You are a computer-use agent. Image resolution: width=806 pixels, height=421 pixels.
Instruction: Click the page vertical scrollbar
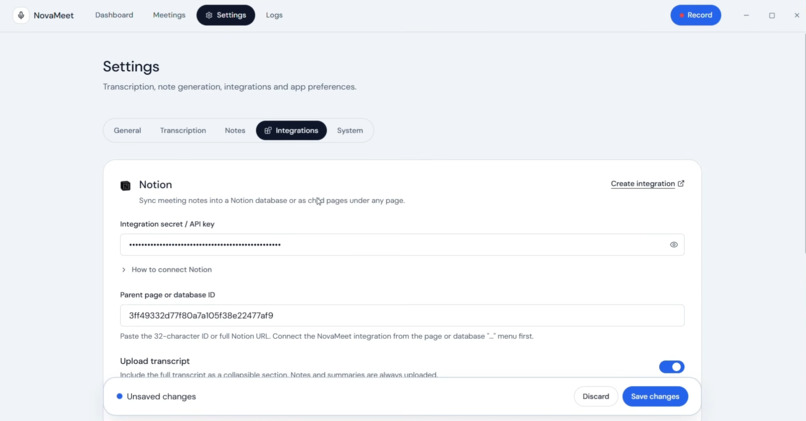click(803, 144)
